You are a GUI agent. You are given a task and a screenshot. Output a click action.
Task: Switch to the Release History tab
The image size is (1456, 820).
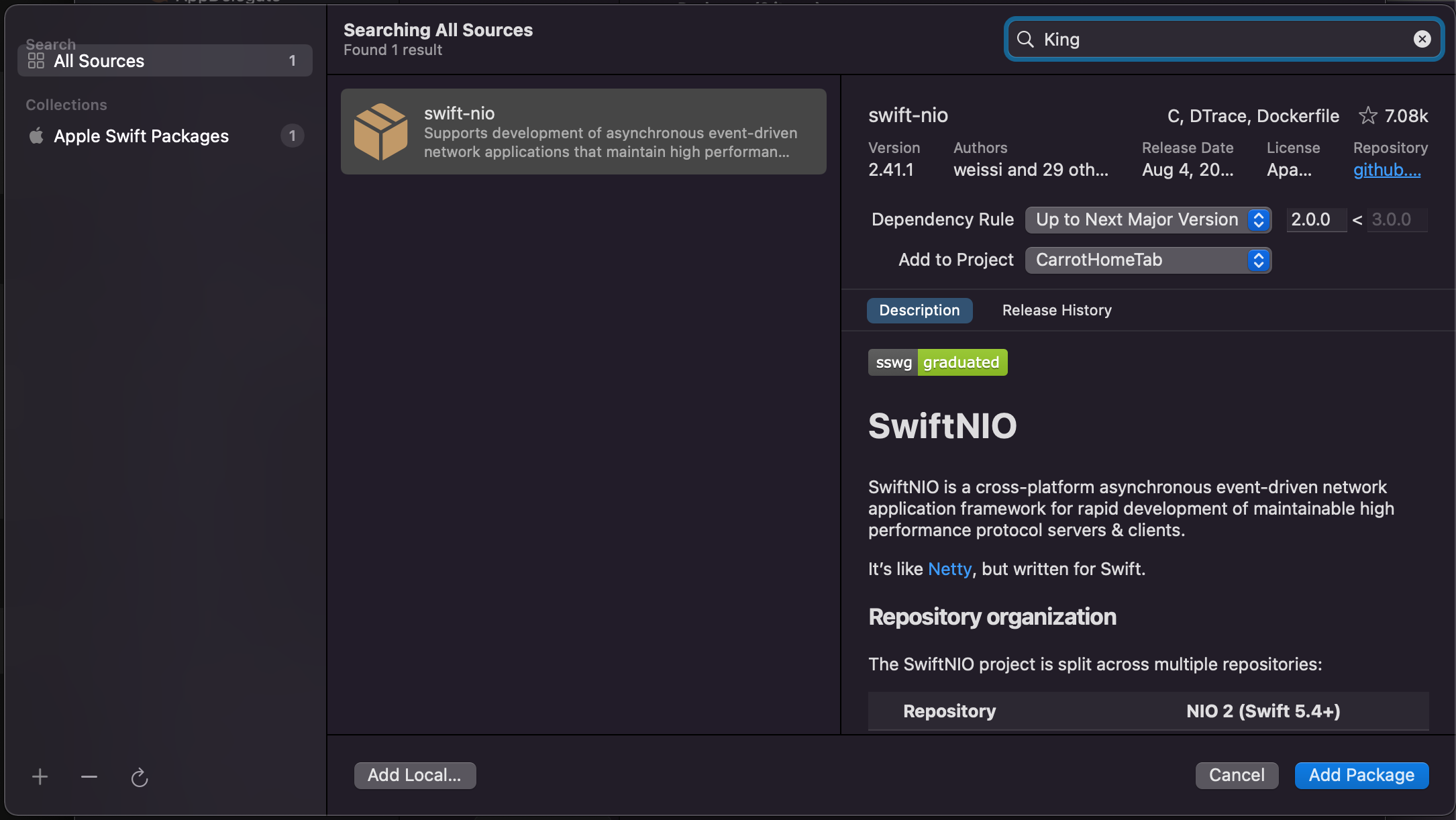1057,310
